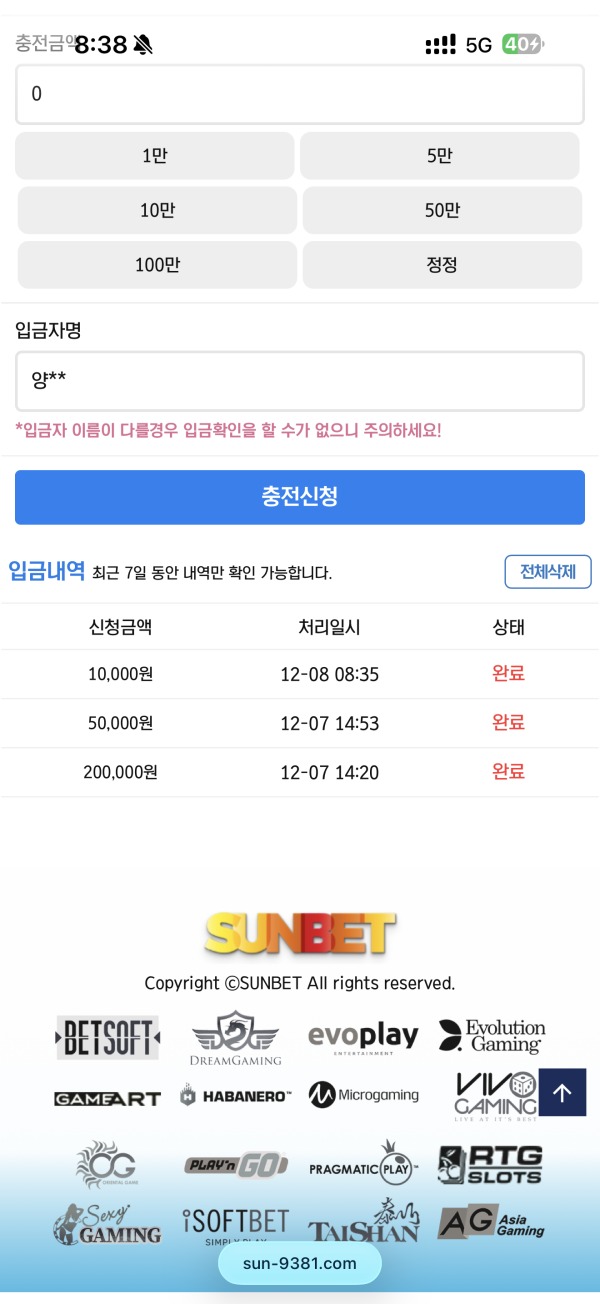Image resolution: width=600 pixels, height=1304 pixels.
Task: Click the RTG Slots logo
Action: pos(491,1165)
